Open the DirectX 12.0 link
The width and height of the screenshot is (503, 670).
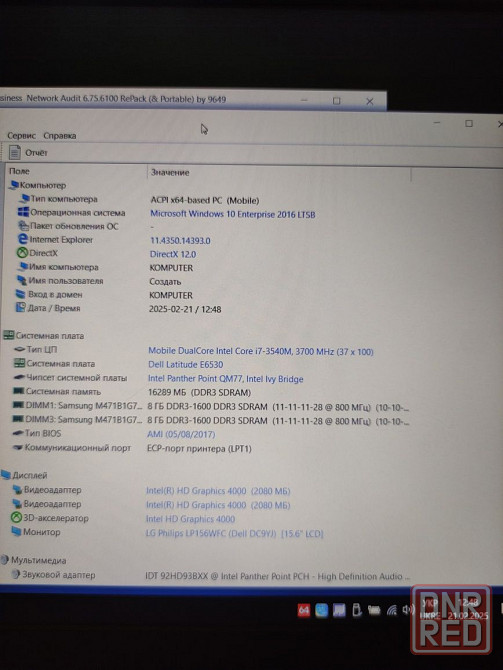coord(173,254)
